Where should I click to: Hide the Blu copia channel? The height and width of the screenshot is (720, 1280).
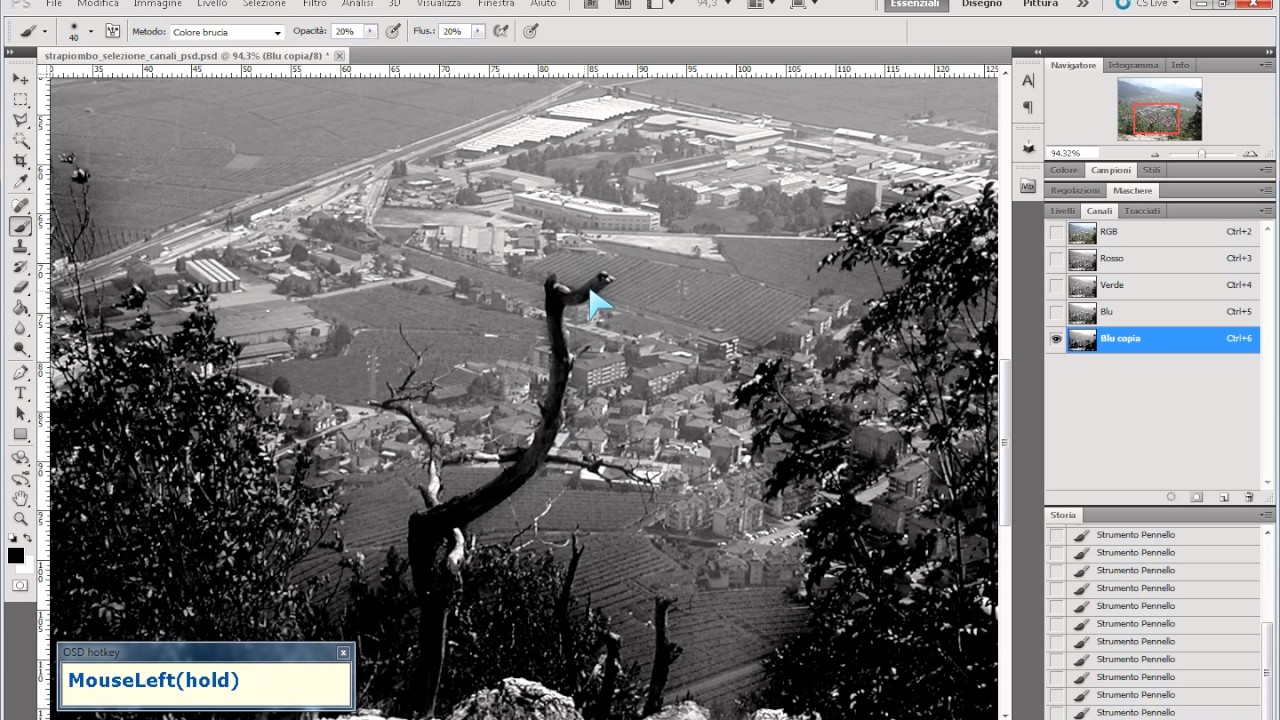(1056, 339)
